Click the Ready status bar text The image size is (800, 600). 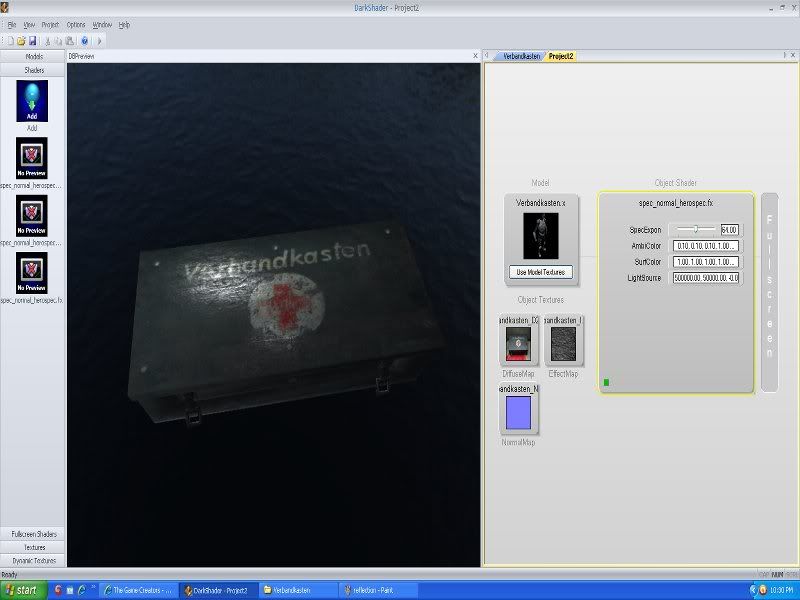pyautogui.click(x=9, y=574)
